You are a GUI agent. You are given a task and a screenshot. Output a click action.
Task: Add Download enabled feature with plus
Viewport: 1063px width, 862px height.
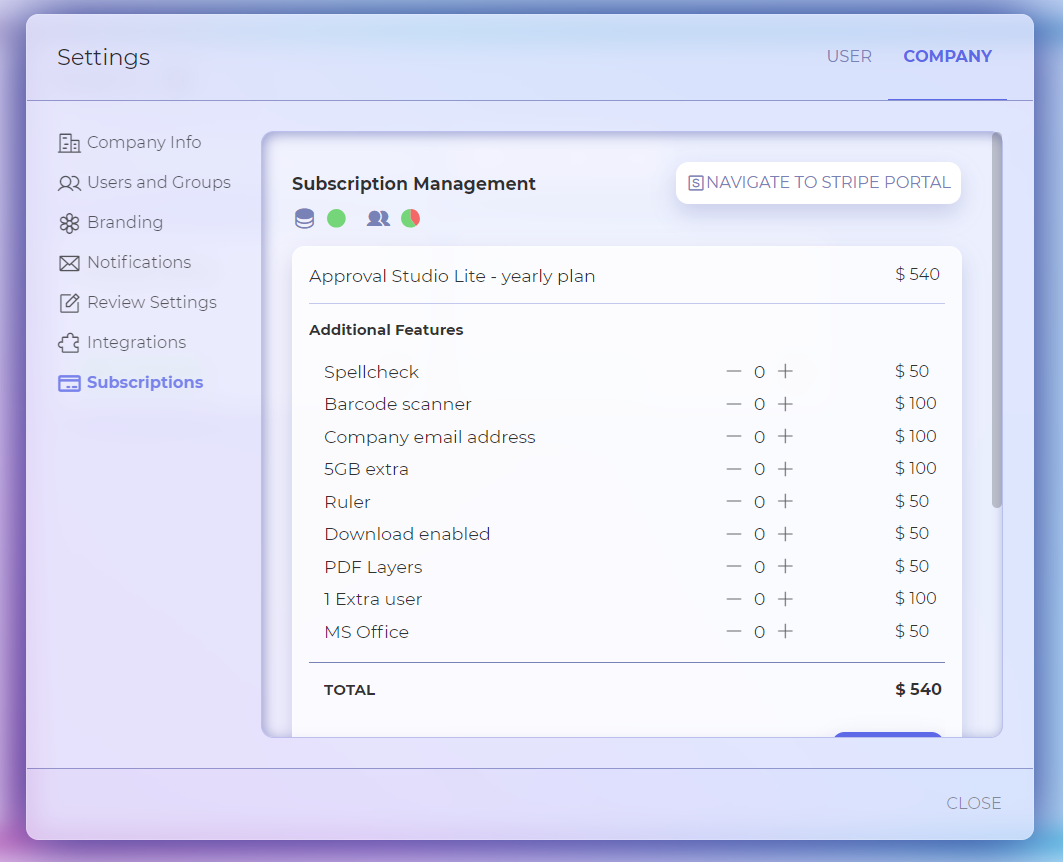pos(785,534)
